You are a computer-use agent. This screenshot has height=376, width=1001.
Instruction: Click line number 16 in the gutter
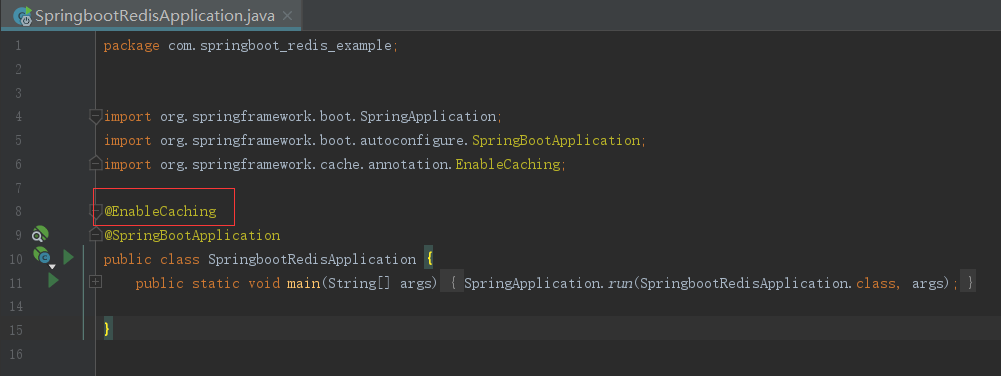click(17, 353)
